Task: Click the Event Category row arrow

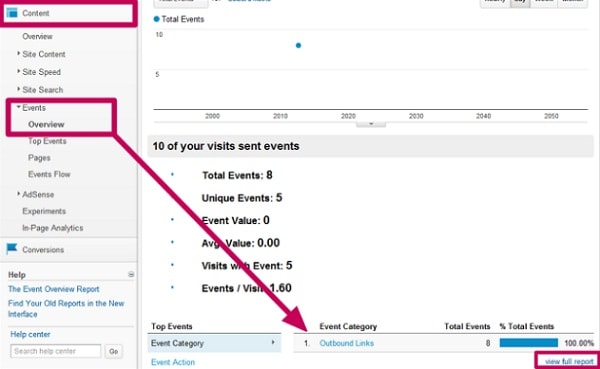Action: [273, 342]
